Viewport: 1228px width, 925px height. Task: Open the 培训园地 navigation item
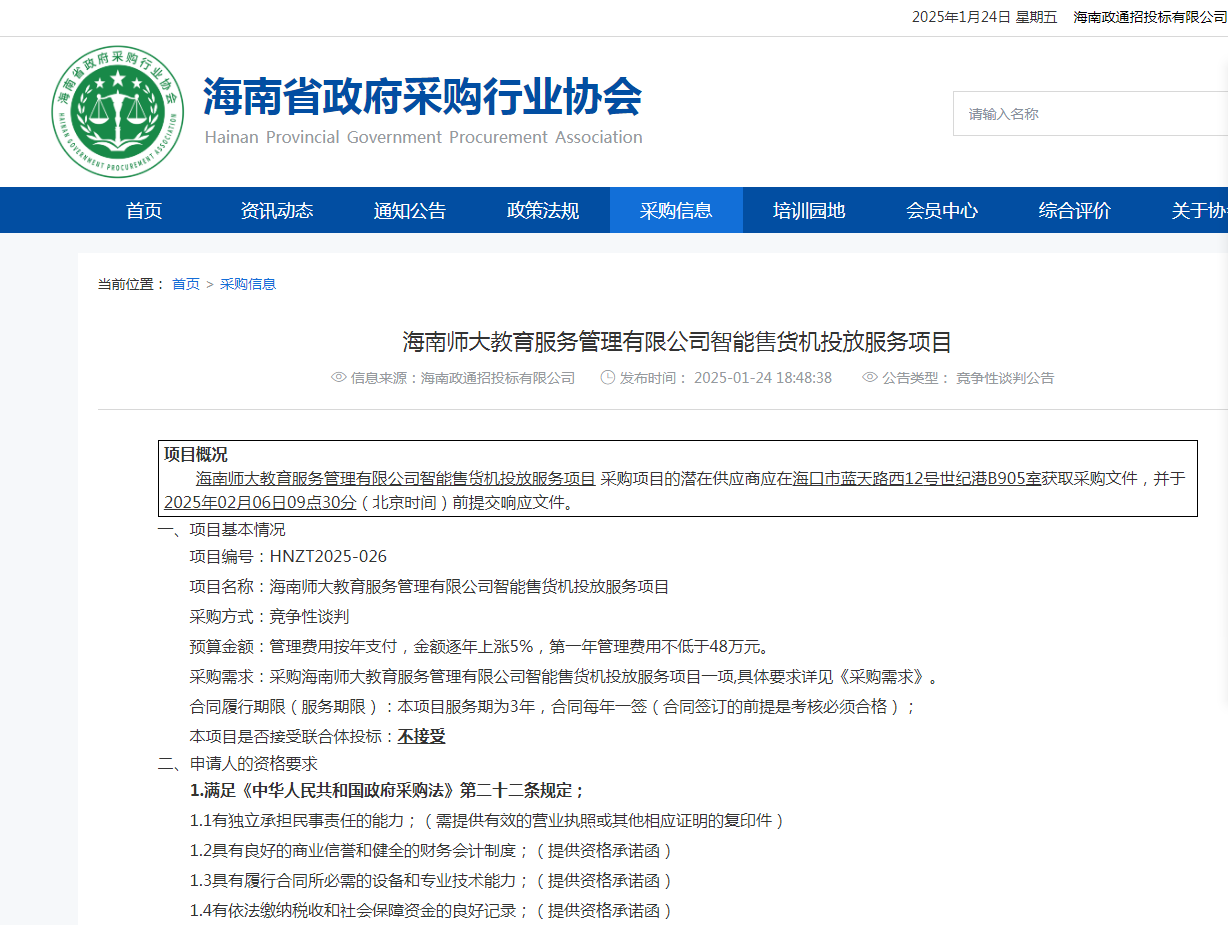809,210
